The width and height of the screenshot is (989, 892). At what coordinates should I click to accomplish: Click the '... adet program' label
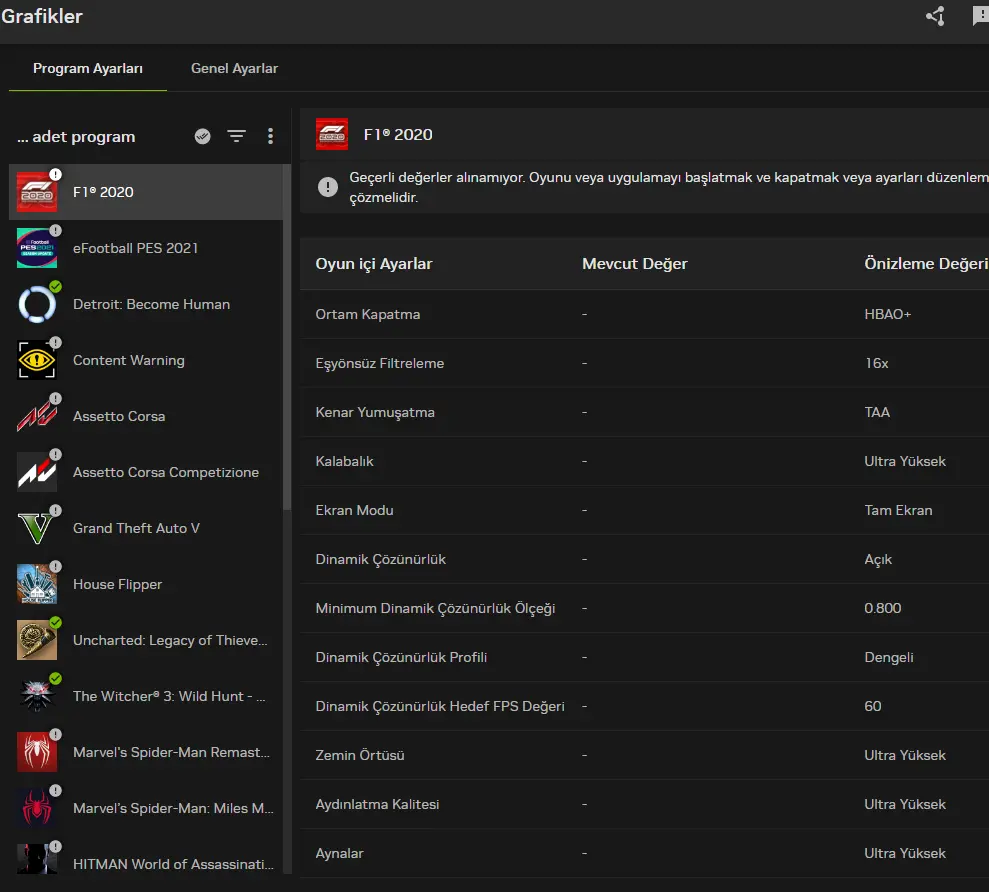[x=76, y=137]
